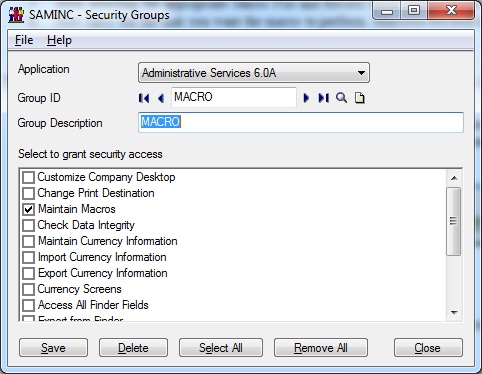Screen dimensions: 482x374
Task: Enable Currency Screens access
Action: pos(28,289)
